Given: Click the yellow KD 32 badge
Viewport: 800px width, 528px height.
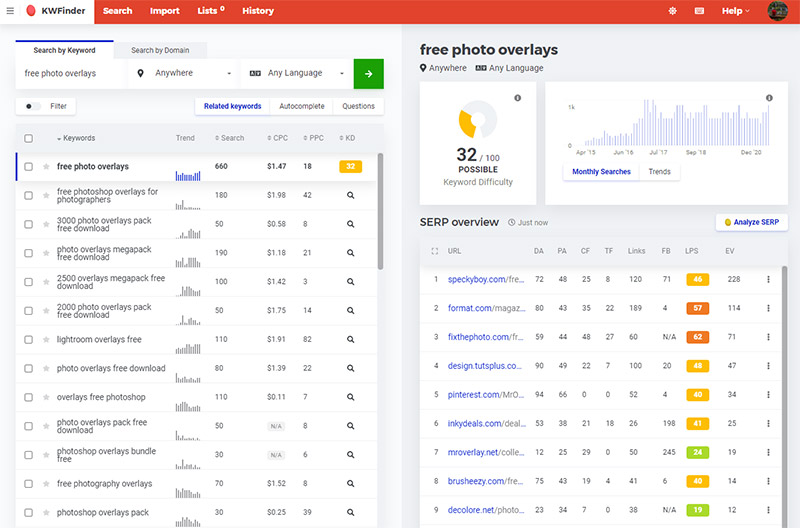Looking at the screenshot, I should coord(351,167).
